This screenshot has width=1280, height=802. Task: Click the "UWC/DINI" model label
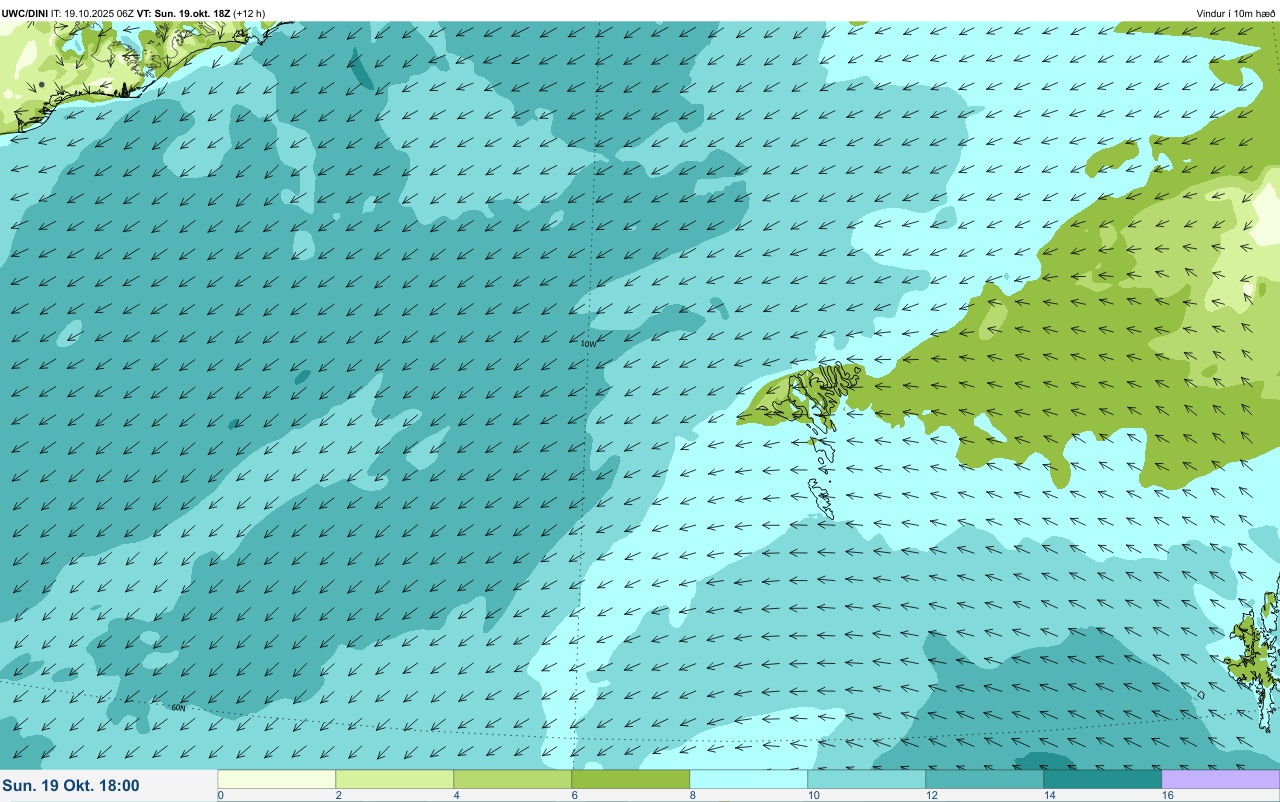point(25,13)
